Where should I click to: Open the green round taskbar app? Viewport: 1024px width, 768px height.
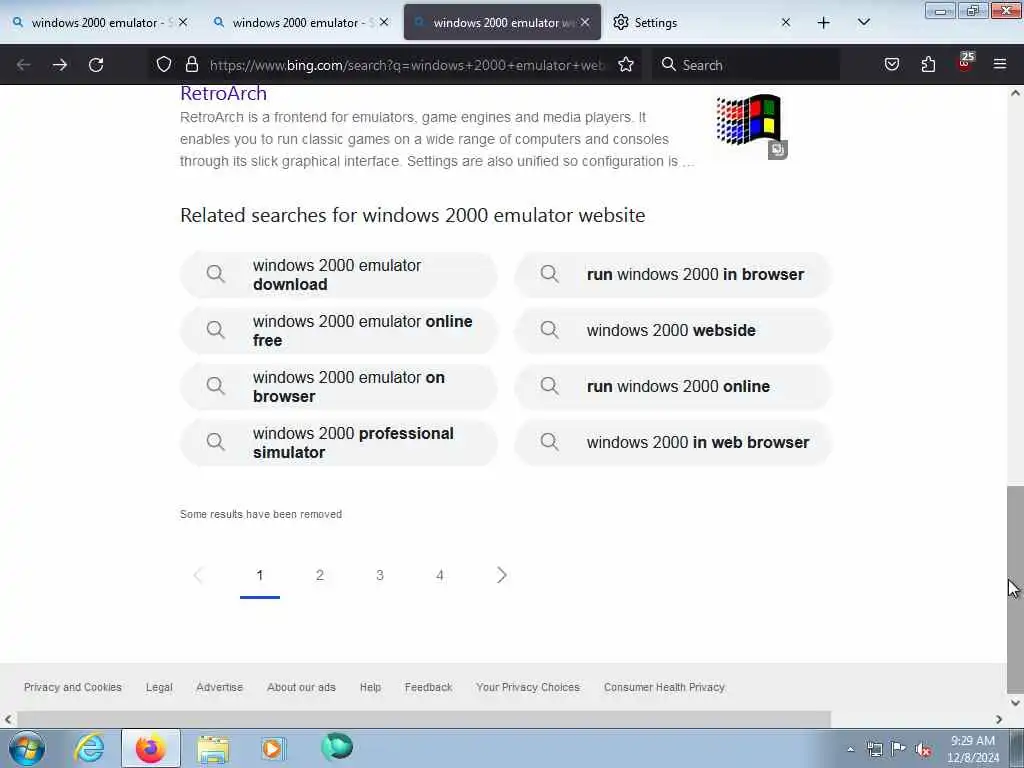(337, 747)
